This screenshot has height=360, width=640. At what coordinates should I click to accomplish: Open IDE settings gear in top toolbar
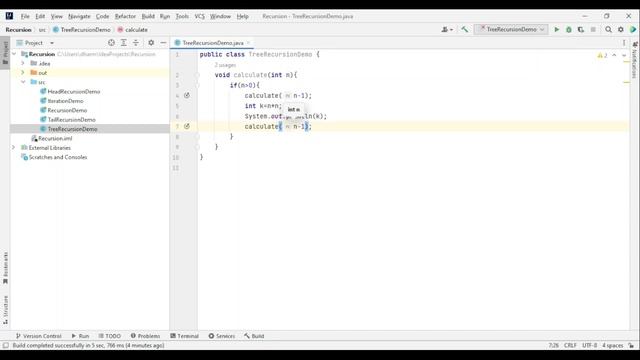(x=620, y=29)
